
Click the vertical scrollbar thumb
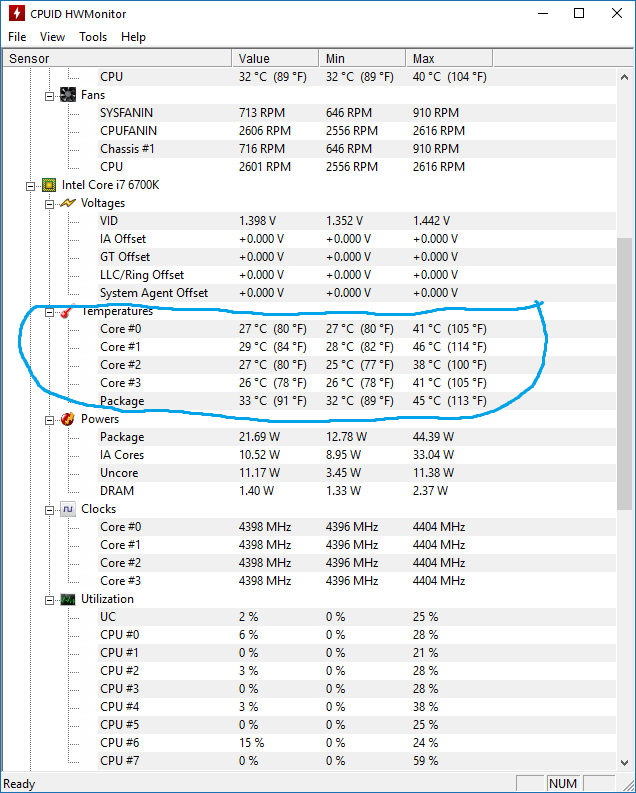pyautogui.click(x=624, y=374)
